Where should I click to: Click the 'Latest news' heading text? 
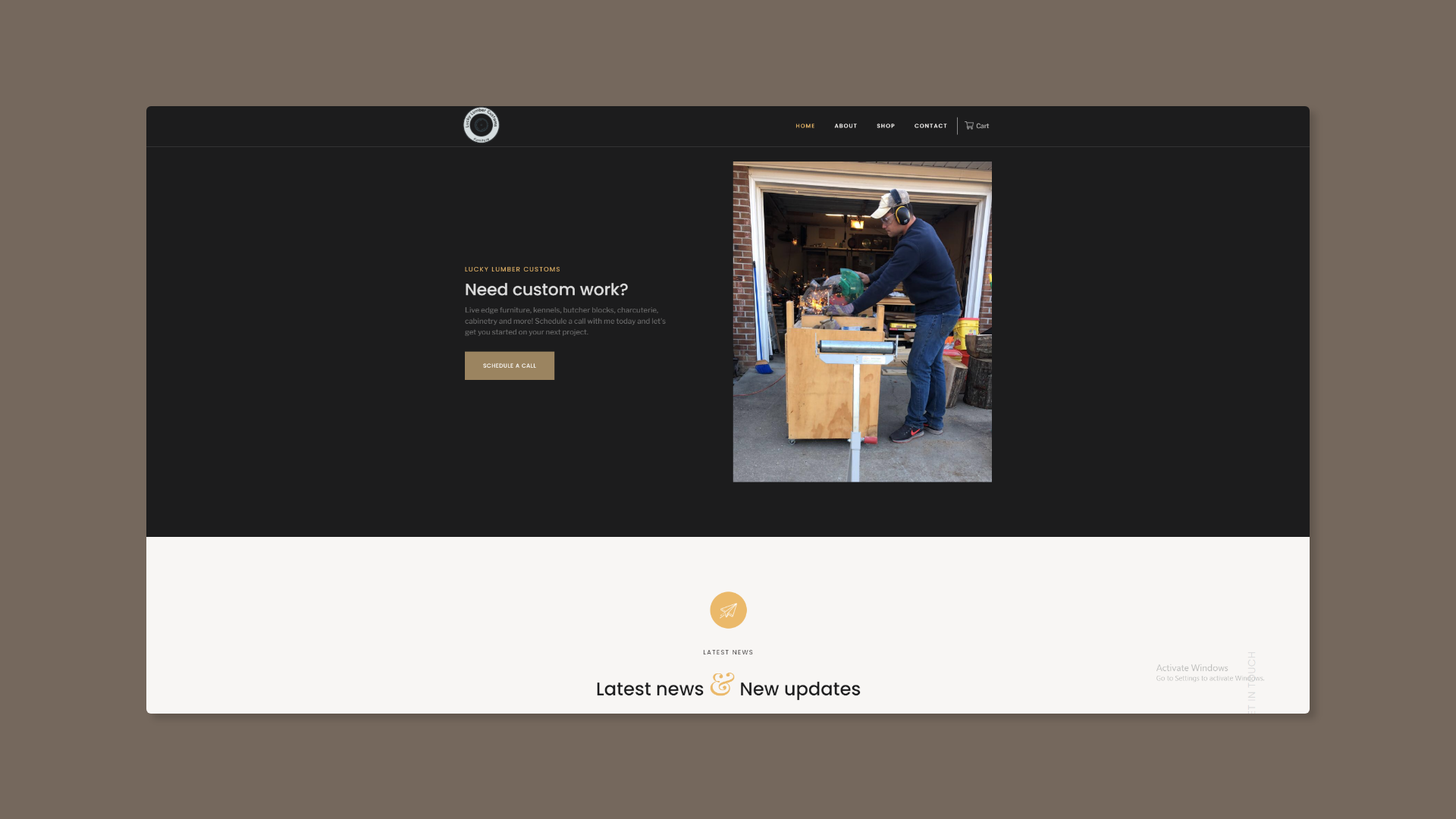click(x=650, y=689)
